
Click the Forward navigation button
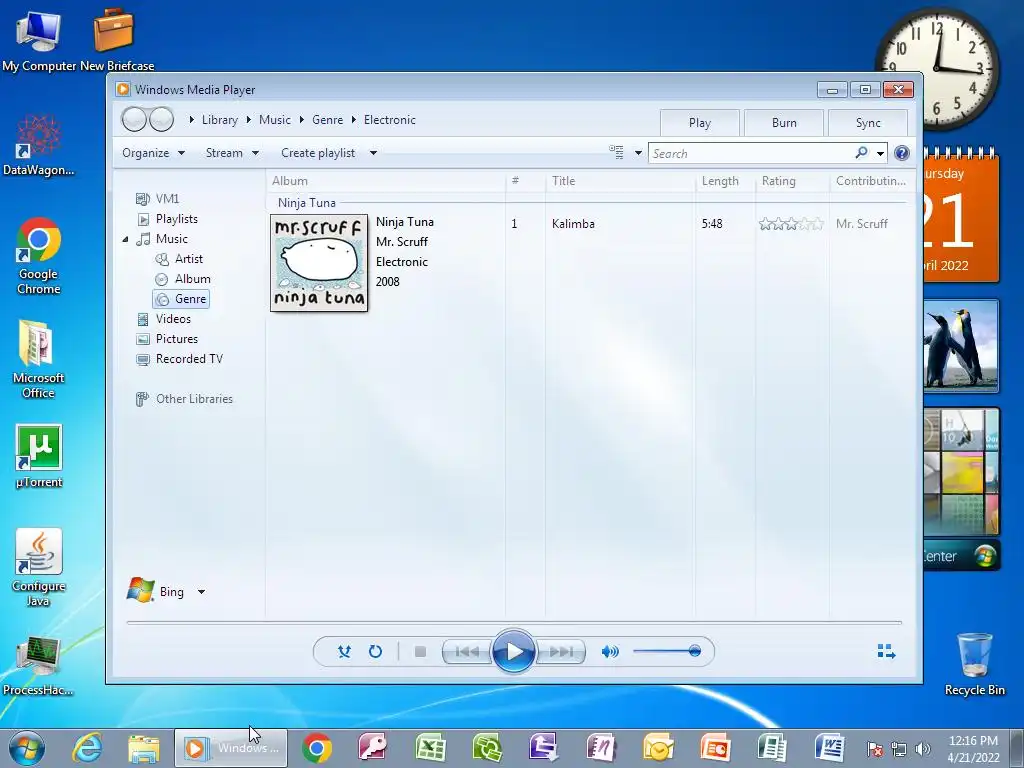point(161,120)
